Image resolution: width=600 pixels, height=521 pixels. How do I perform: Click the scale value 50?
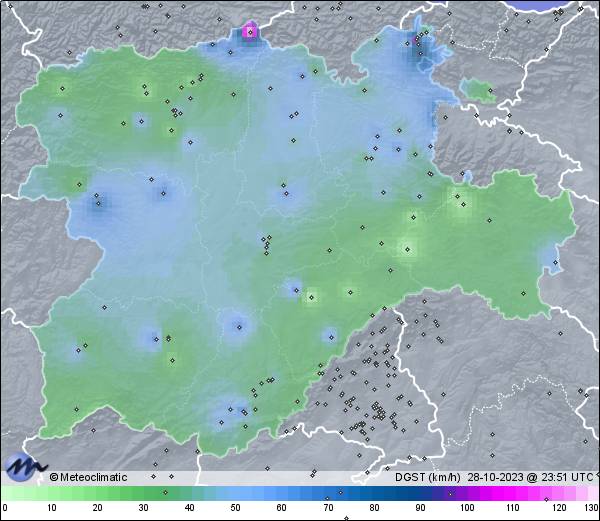[x=235, y=508]
